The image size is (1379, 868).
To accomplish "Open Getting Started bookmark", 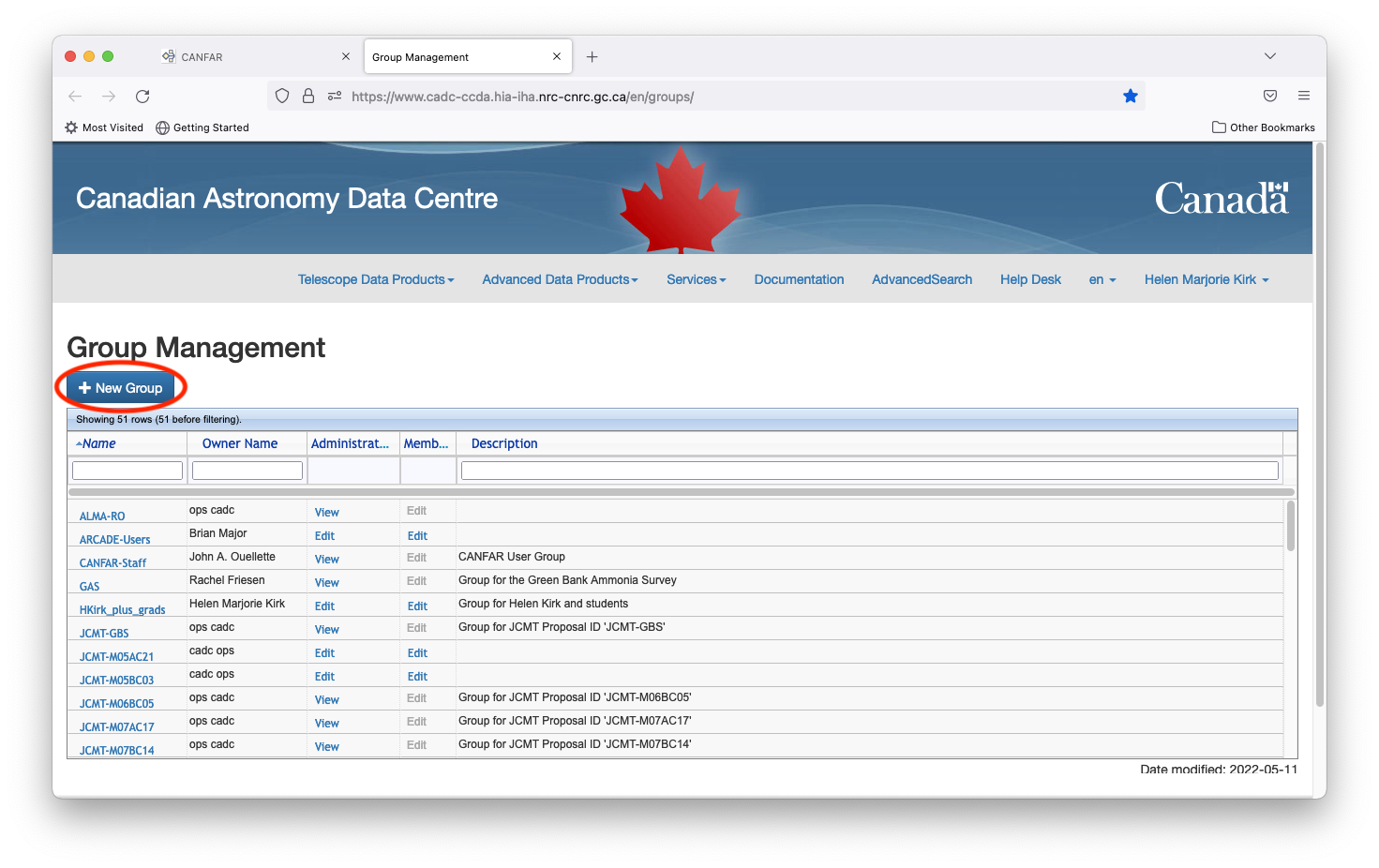I will click(202, 127).
